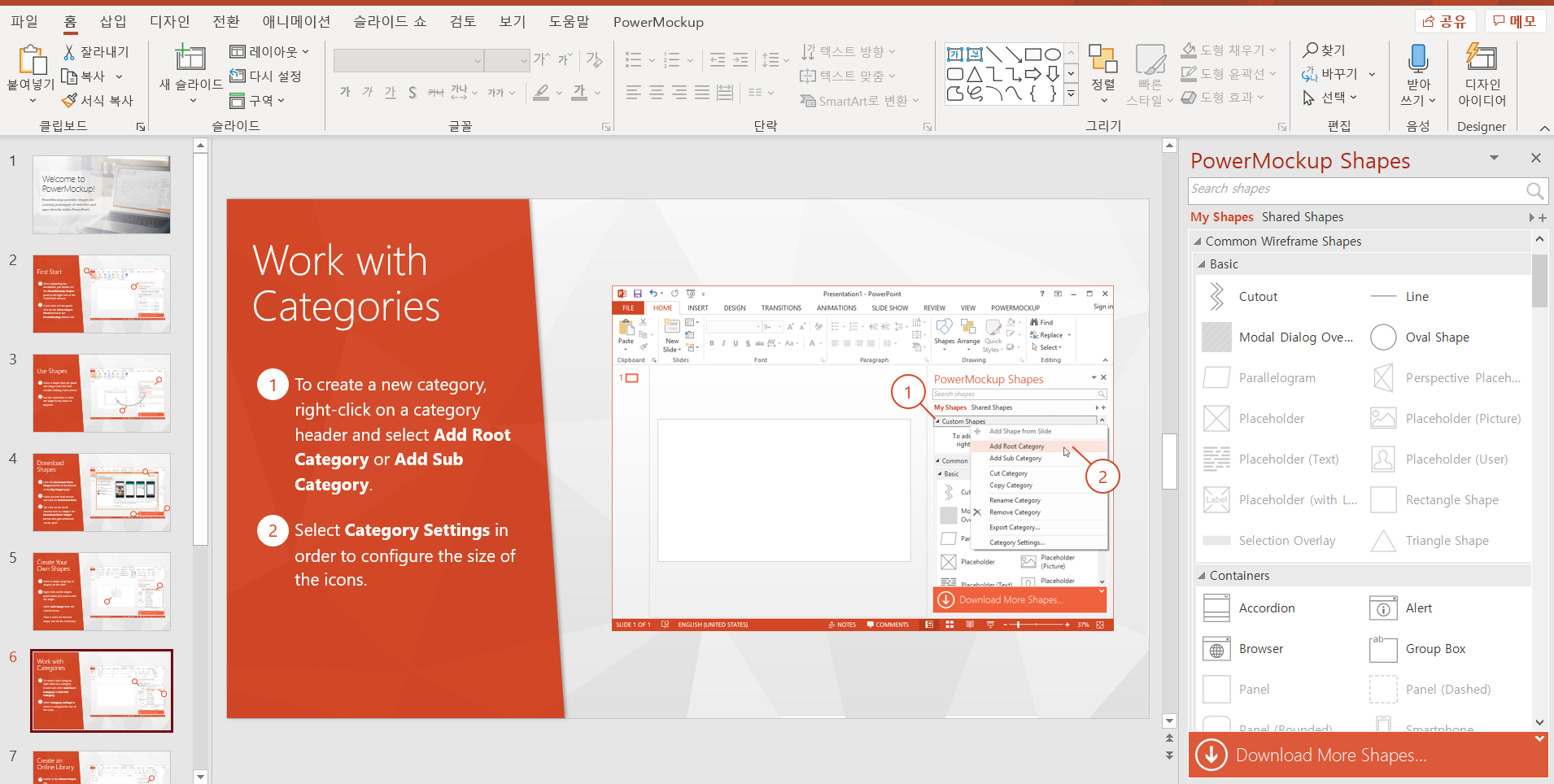The height and width of the screenshot is (784, 1554).
Task: Switch to the 애니메이션 ribbon tab
Action: (x=296, y=21)
